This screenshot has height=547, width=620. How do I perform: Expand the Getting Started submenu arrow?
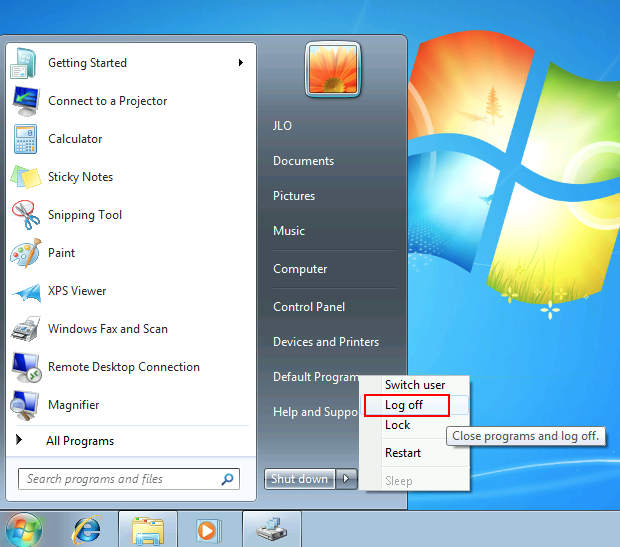[x=241, y=63]
